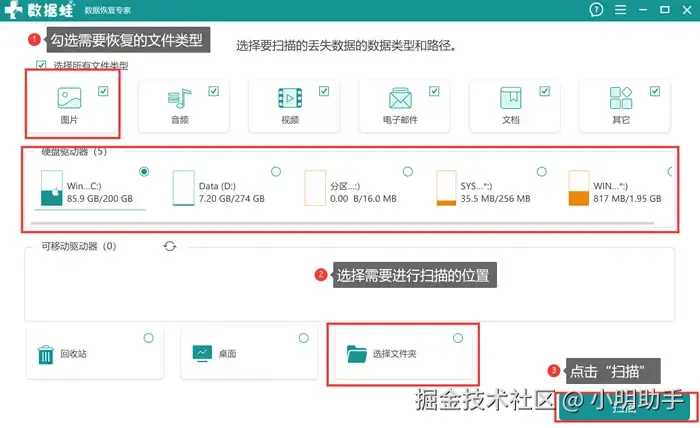Click the 桌面 label
This screenshot has height=428, width=700.
pyautogui.click(x=227, y=354)
